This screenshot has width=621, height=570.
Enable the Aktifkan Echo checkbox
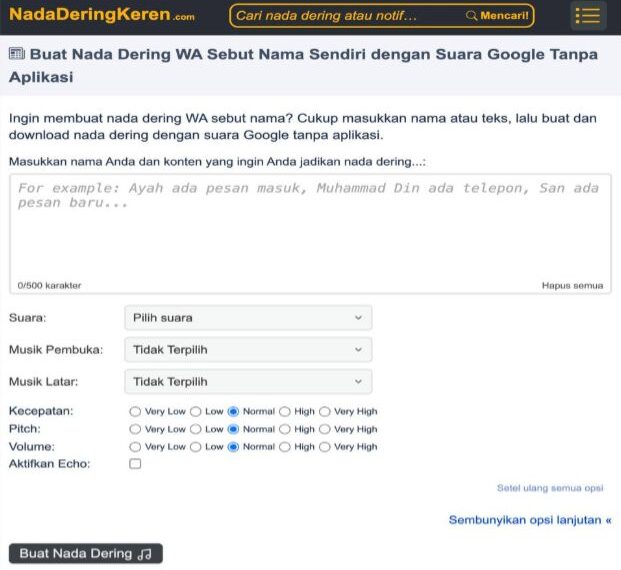pyautogui.click(x=135, y=463)
